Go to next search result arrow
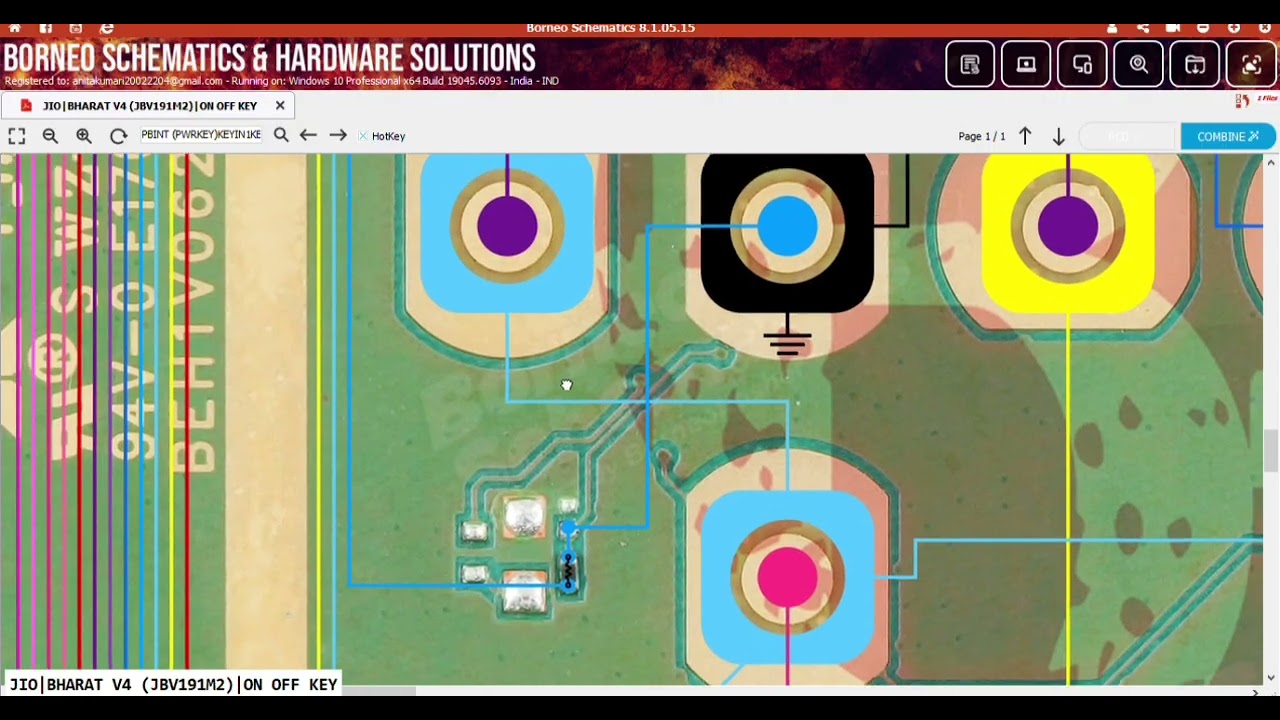The image size is (1280, 720). click(338, 135)
